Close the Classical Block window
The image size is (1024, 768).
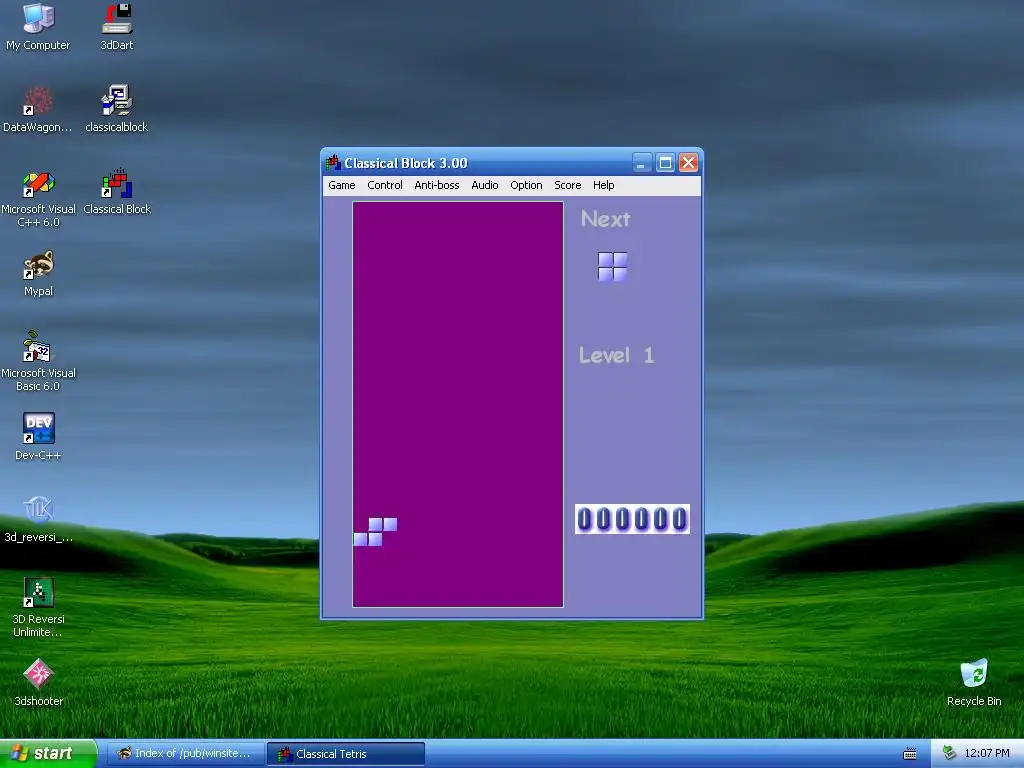(x=688, y=163)
